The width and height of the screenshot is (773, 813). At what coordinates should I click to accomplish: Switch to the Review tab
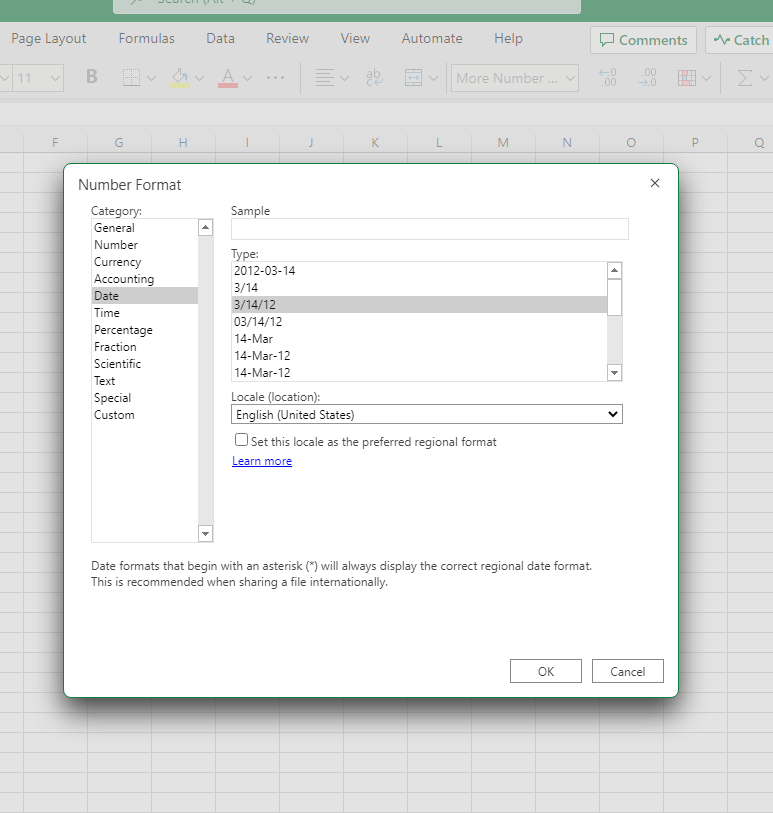tap(287, 39)
